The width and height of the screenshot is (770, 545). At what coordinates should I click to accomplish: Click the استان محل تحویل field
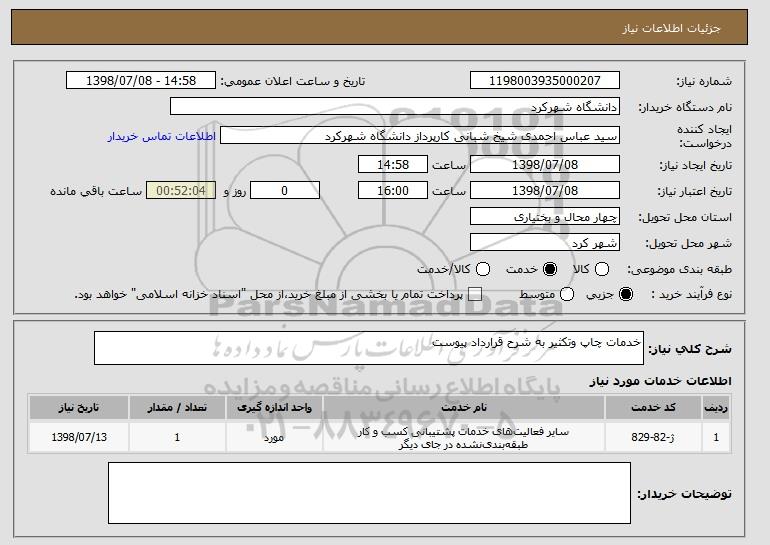pos(545,217)
